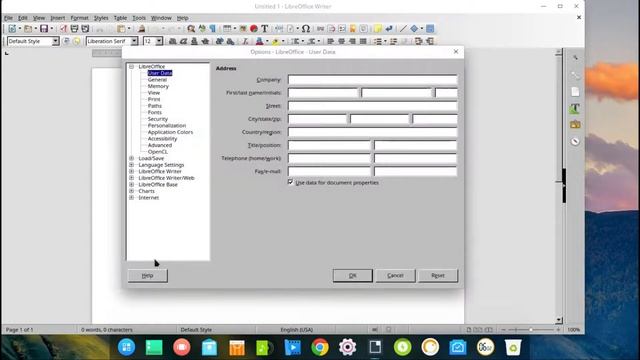Select Application Colors in the options tree
This screenshot has height=360, width=640.
coord(170,132)
